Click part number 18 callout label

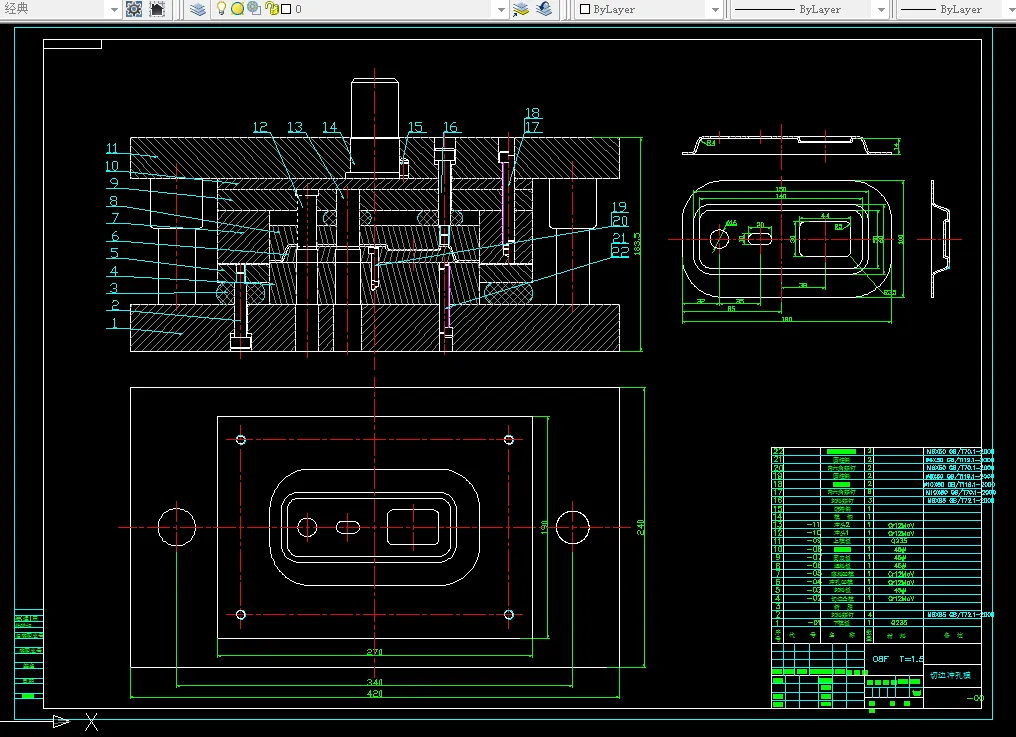pyautogui.click(x=532, y=114)
